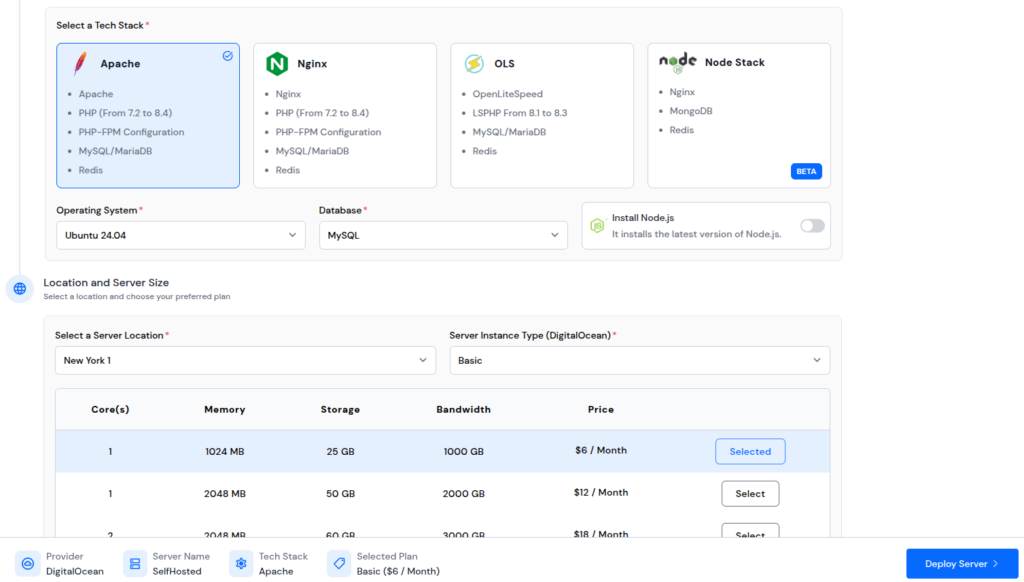
Task: Click the checkmark badge on the Apache card
Action: pyautogui.click(x=227, y=56)
